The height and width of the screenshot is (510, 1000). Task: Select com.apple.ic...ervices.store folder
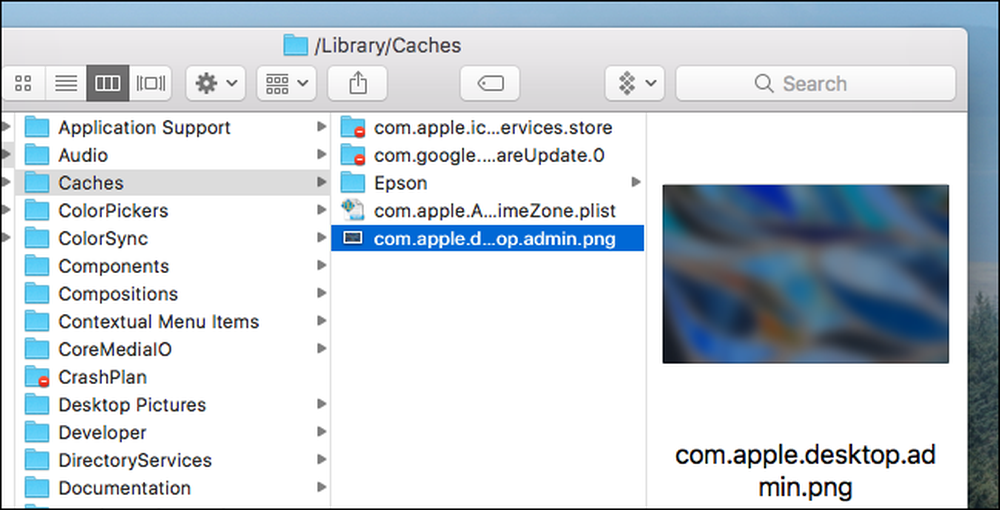click(488, 128)
